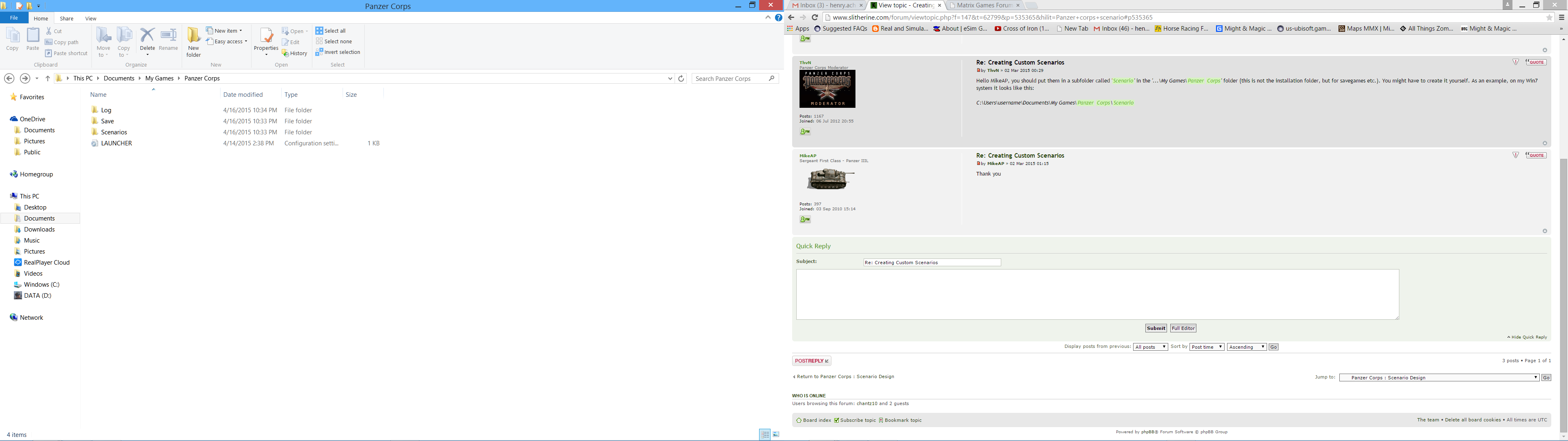This screenshot has width=1568, height=441.
Task: Report ThvN's post using the exclamation icon
Action: coord(1516,62)
